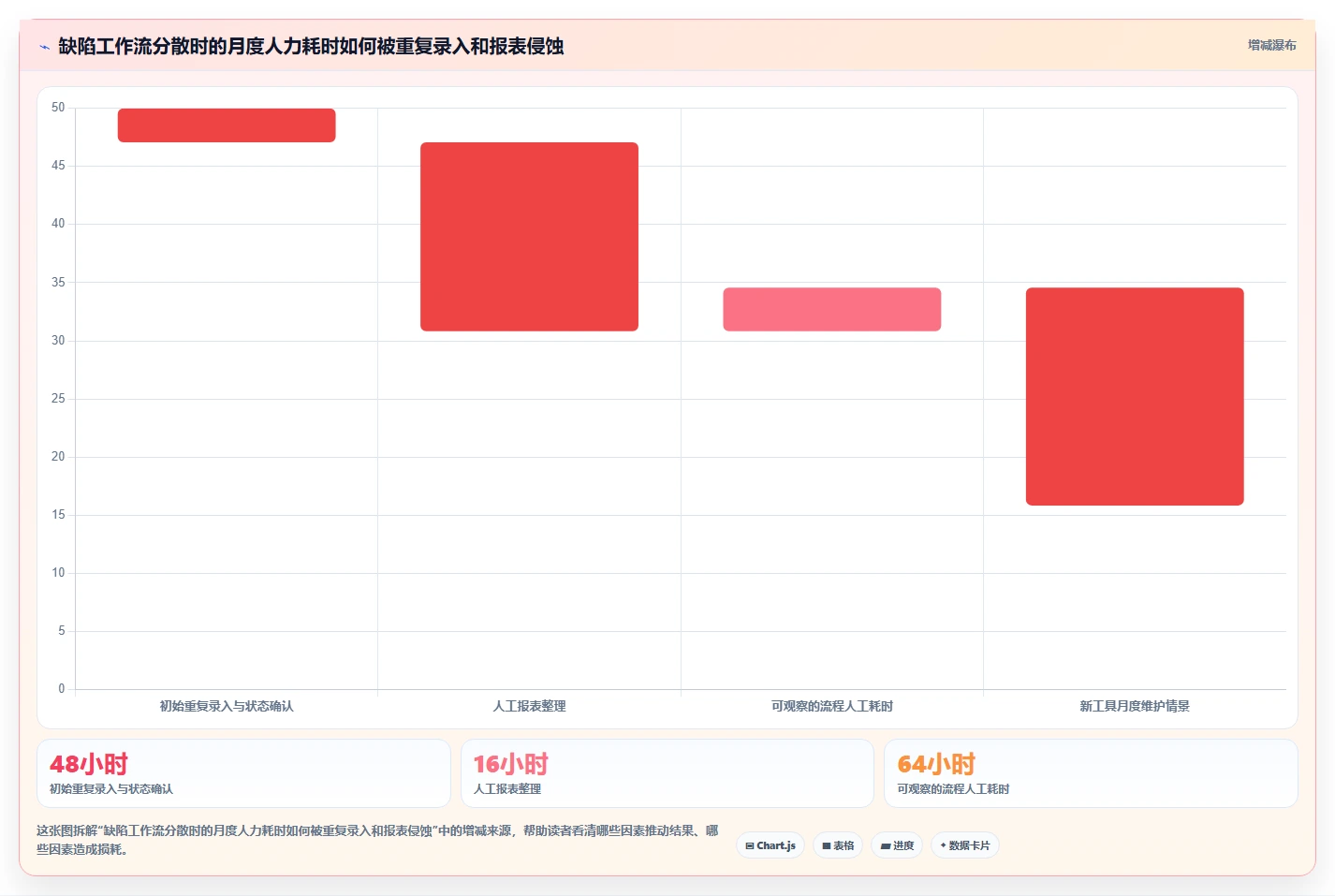Click the description paragraph starting 这张图拆解
The width and height of the screenshot is (1335, 896).
(x=378, y=840)
